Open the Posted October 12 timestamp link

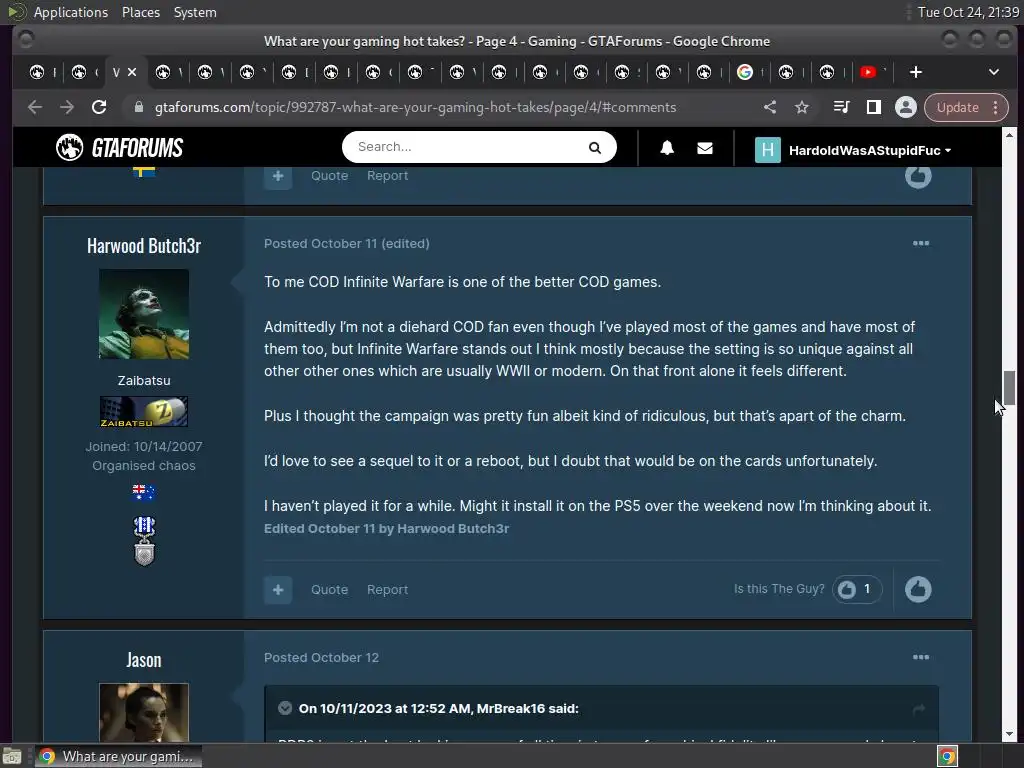[321, 657]
